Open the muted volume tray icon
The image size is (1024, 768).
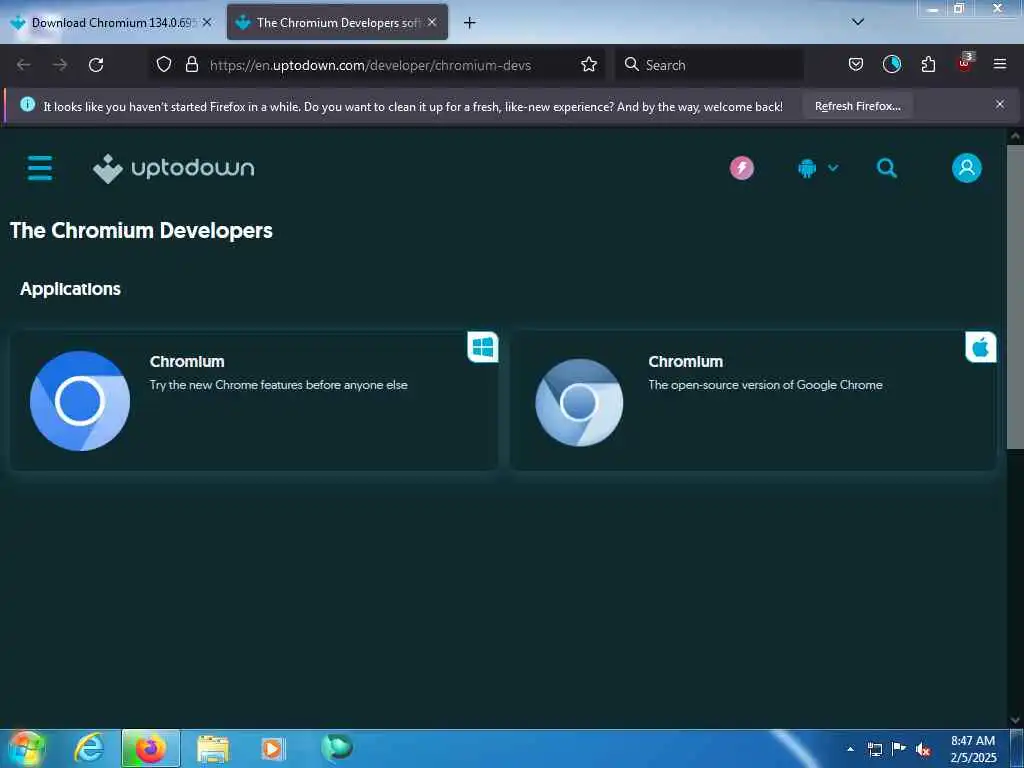pyautogui.click(x=923, y=750)
